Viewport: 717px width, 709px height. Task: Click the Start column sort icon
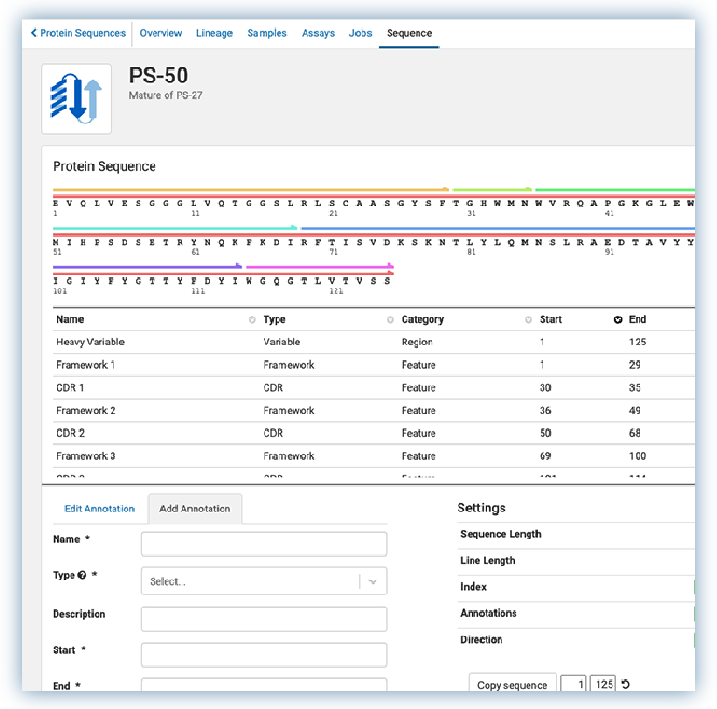(x=618, y=320)
